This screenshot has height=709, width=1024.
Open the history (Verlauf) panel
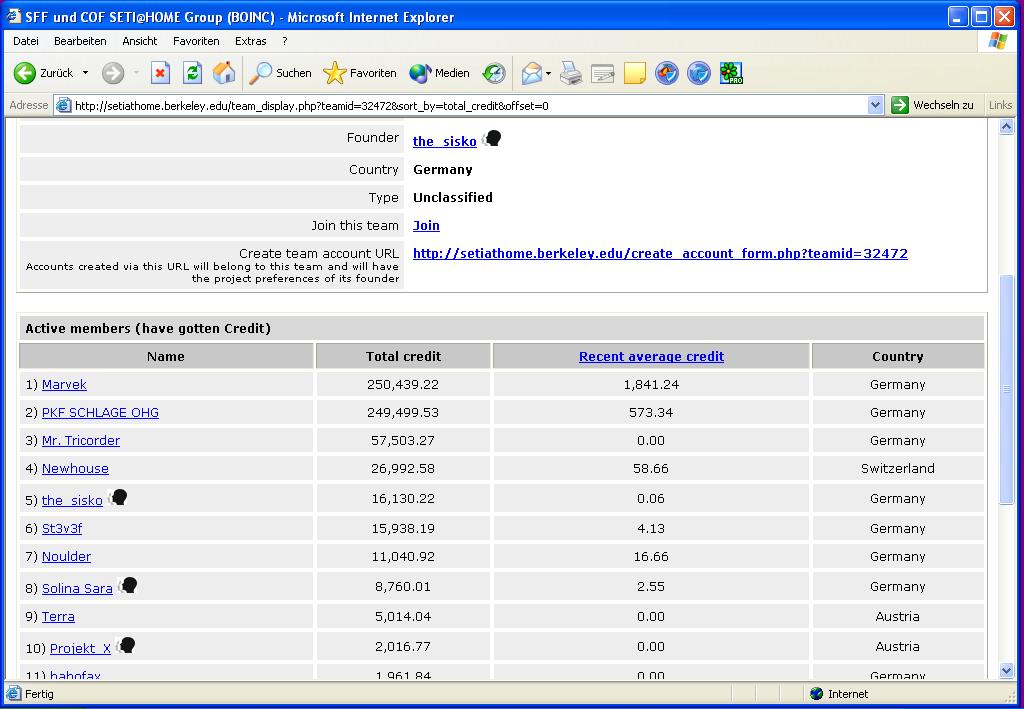(494, 73)
